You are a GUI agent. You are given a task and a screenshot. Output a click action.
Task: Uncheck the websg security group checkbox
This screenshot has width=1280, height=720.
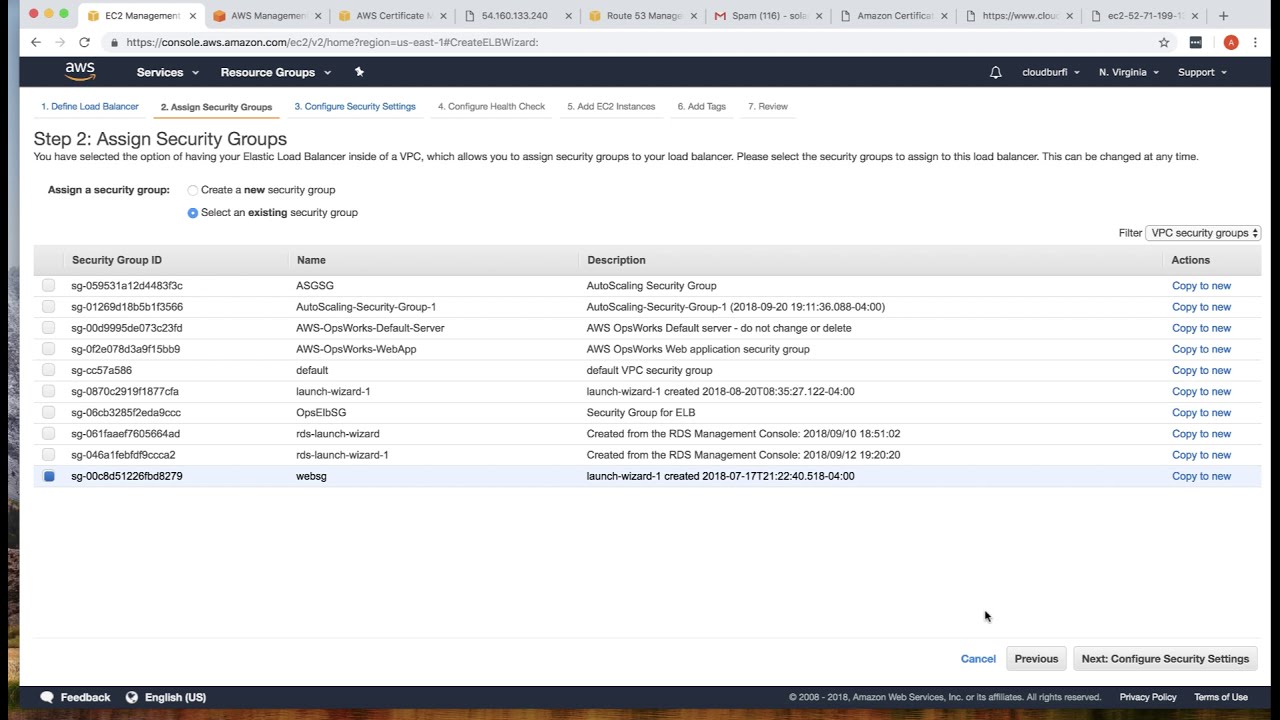click(x=49, y=476)
